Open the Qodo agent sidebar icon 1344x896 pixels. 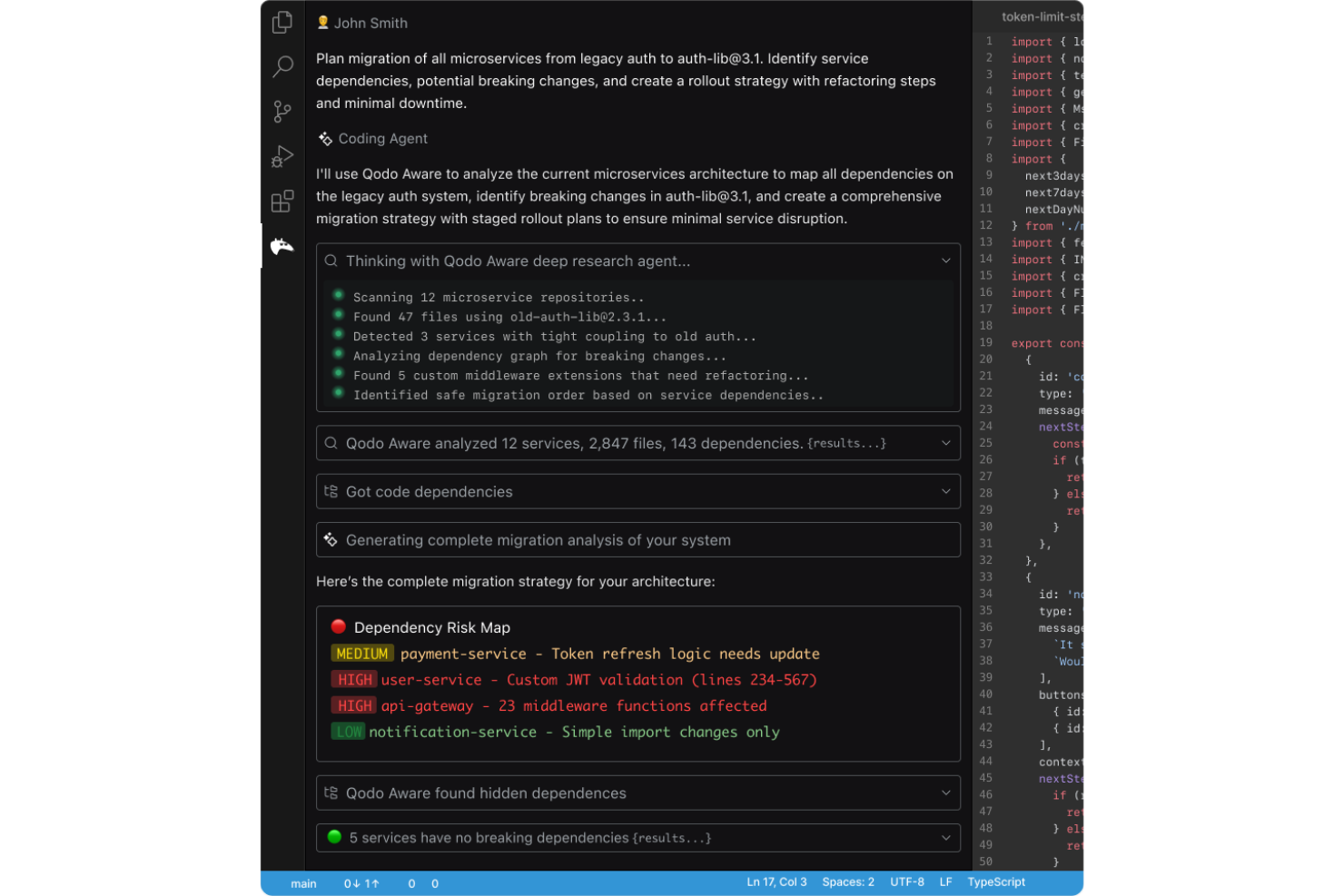point(282,246)
